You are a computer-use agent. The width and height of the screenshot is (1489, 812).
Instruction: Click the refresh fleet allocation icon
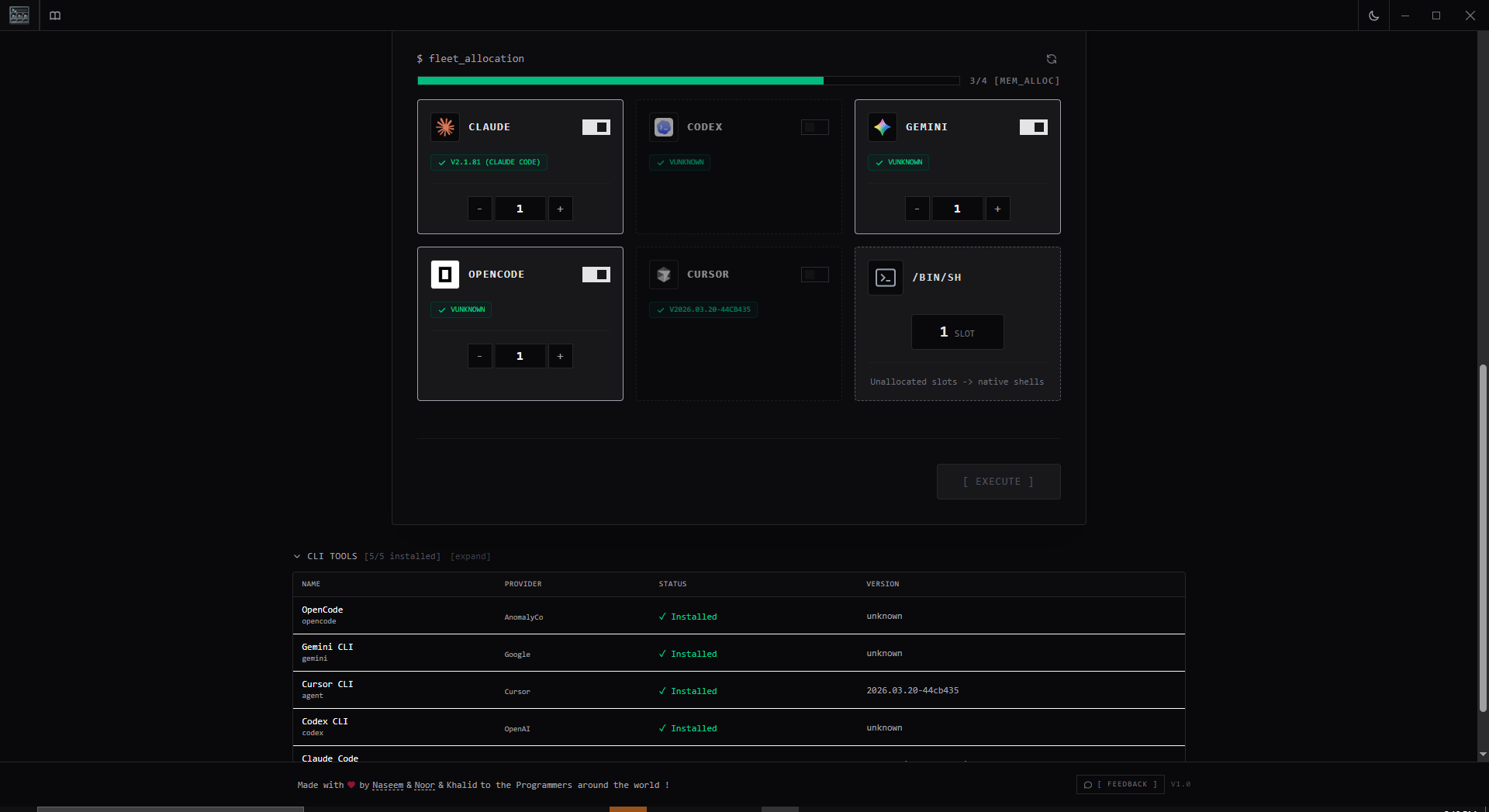[x=1052, y=59]
